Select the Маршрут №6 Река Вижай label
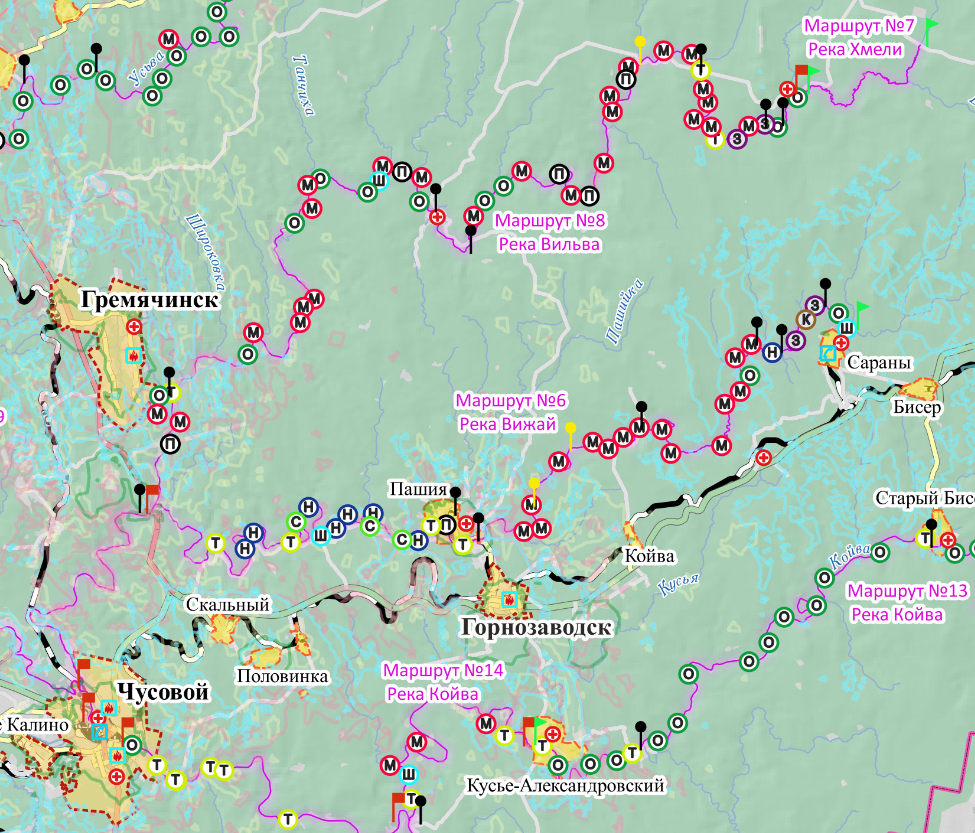975x833 pixels. tap(510, 412)
